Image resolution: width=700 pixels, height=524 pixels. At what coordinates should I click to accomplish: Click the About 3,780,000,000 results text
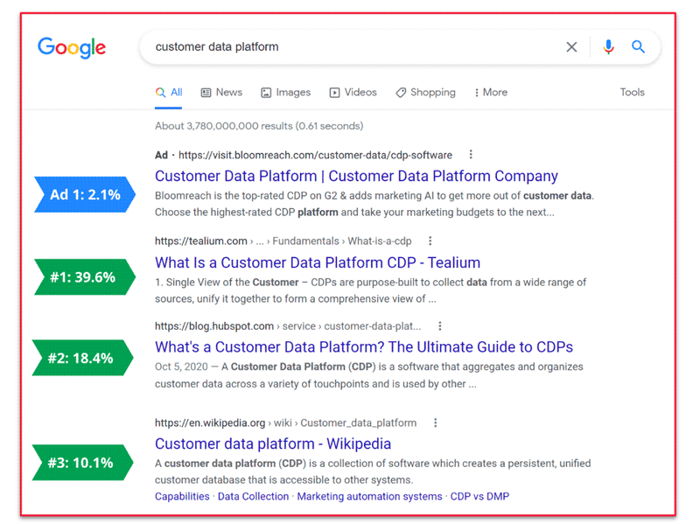[x=259, y=126]
